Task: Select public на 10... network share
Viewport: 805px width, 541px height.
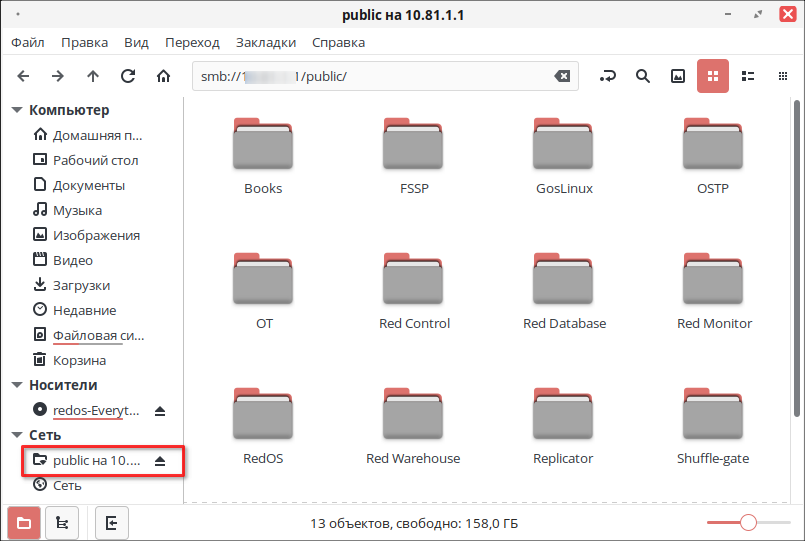Action: click(x=86, y=460)
